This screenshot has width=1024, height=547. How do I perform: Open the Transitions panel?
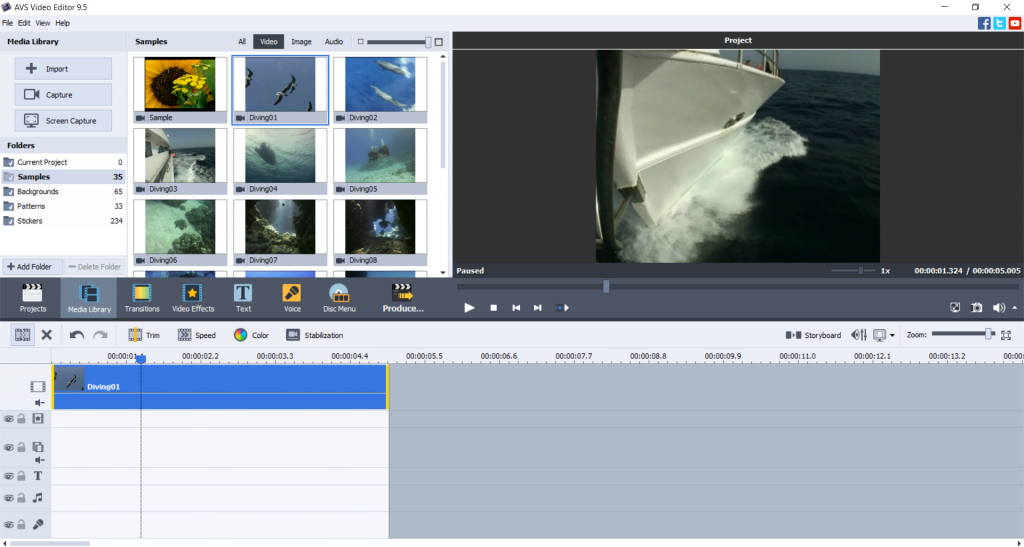click(x=142, y=297)
